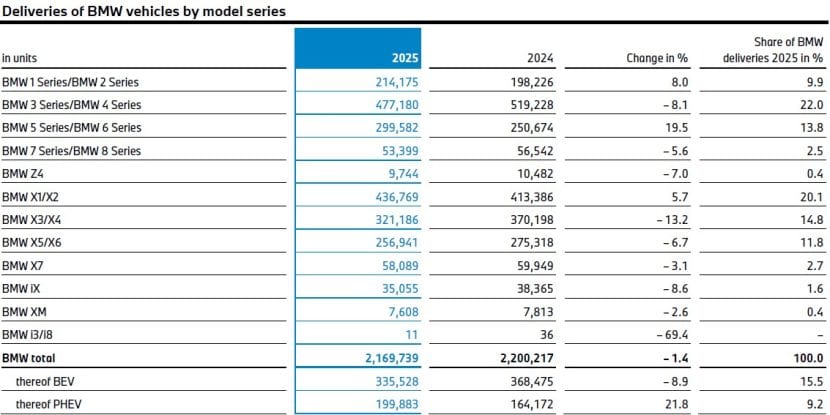Select the Change in % header
The width and height of the screenshot is (830, 415).
(x=656, y=58)
